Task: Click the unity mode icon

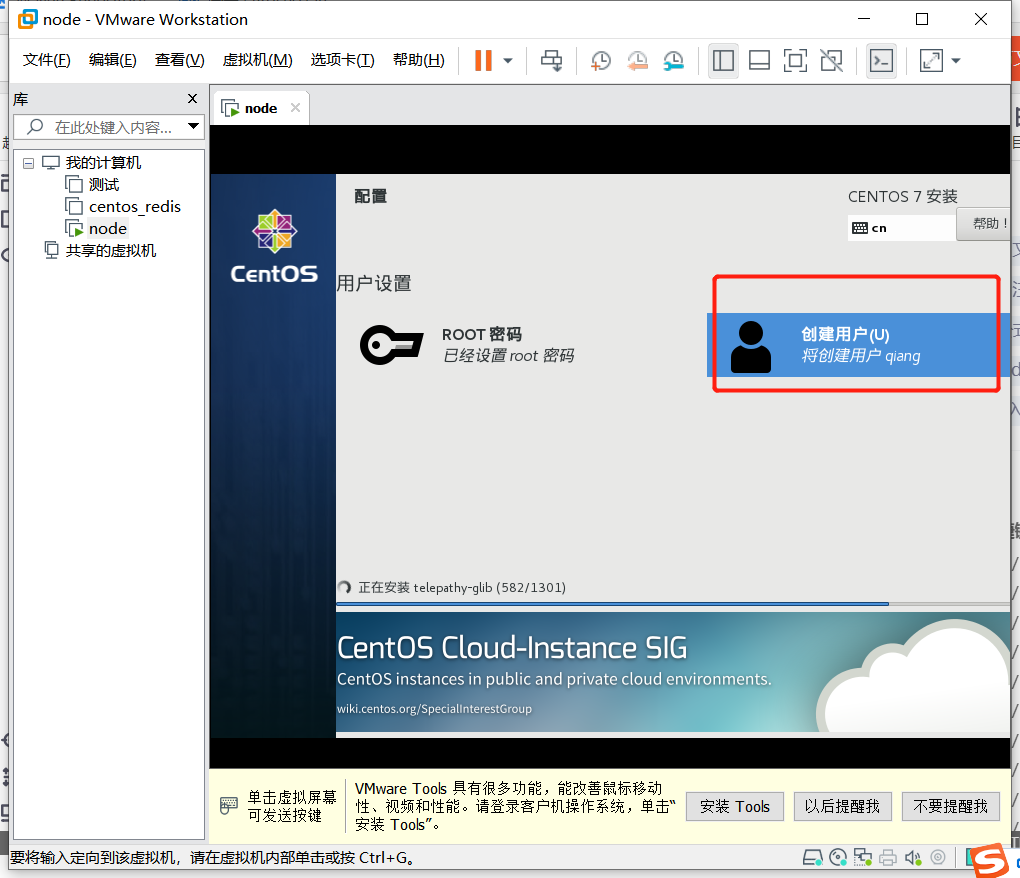Action: 831,61
